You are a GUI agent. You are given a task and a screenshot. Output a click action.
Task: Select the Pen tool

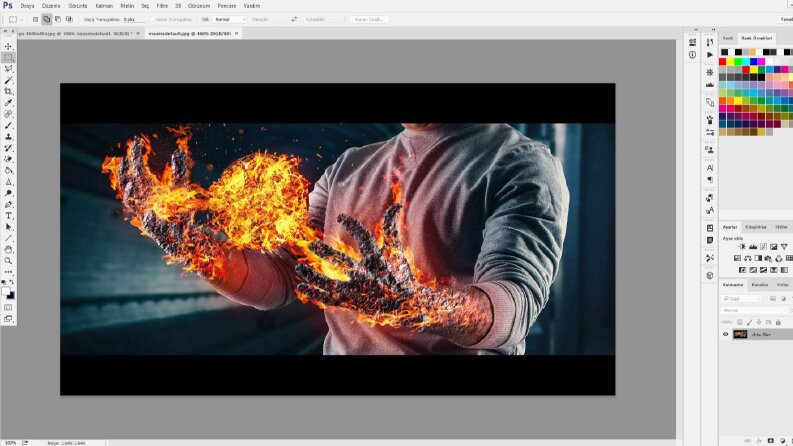(8, 204)
